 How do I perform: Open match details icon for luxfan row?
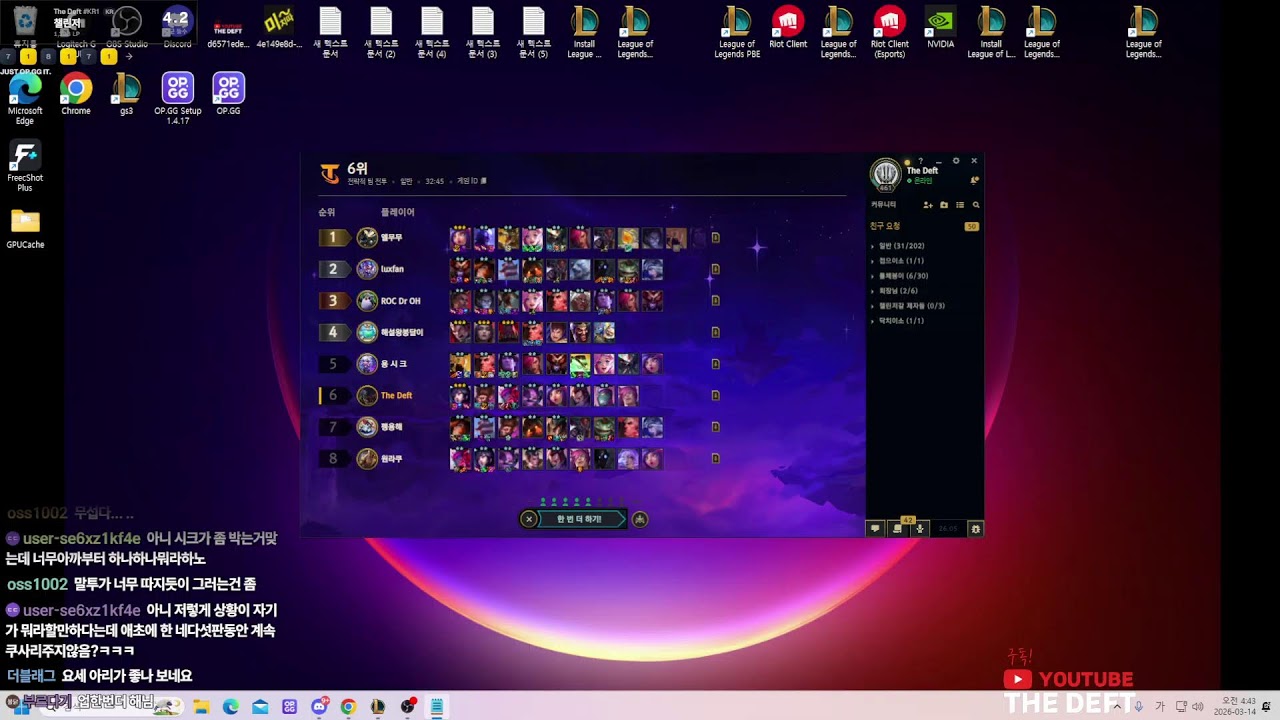715,270
